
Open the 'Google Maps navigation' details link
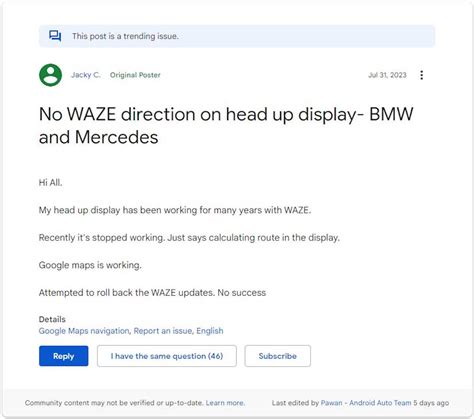coord(84,331)
